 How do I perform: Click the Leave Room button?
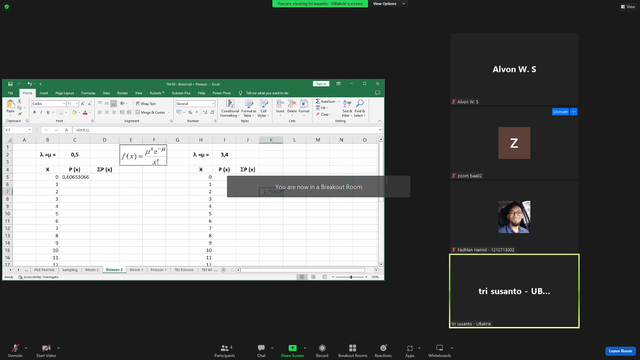[620, 351]
